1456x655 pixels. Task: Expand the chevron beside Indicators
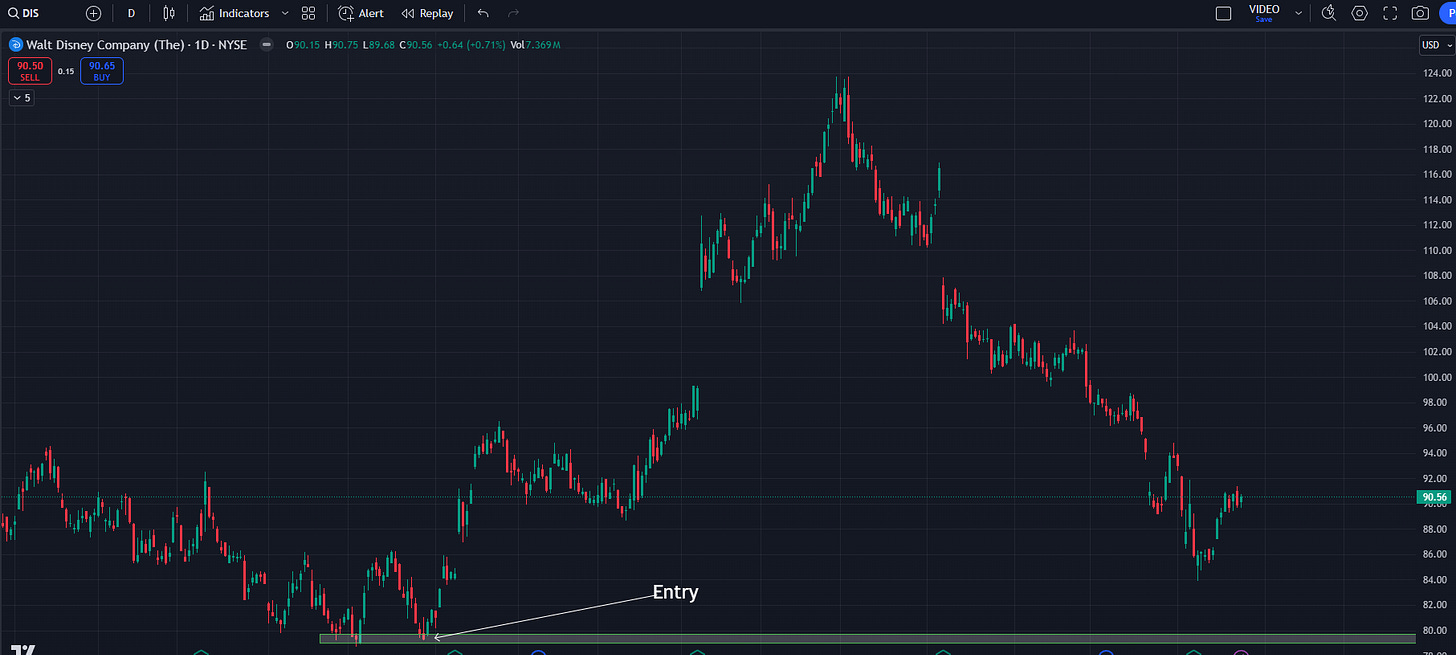click(285, 13)
